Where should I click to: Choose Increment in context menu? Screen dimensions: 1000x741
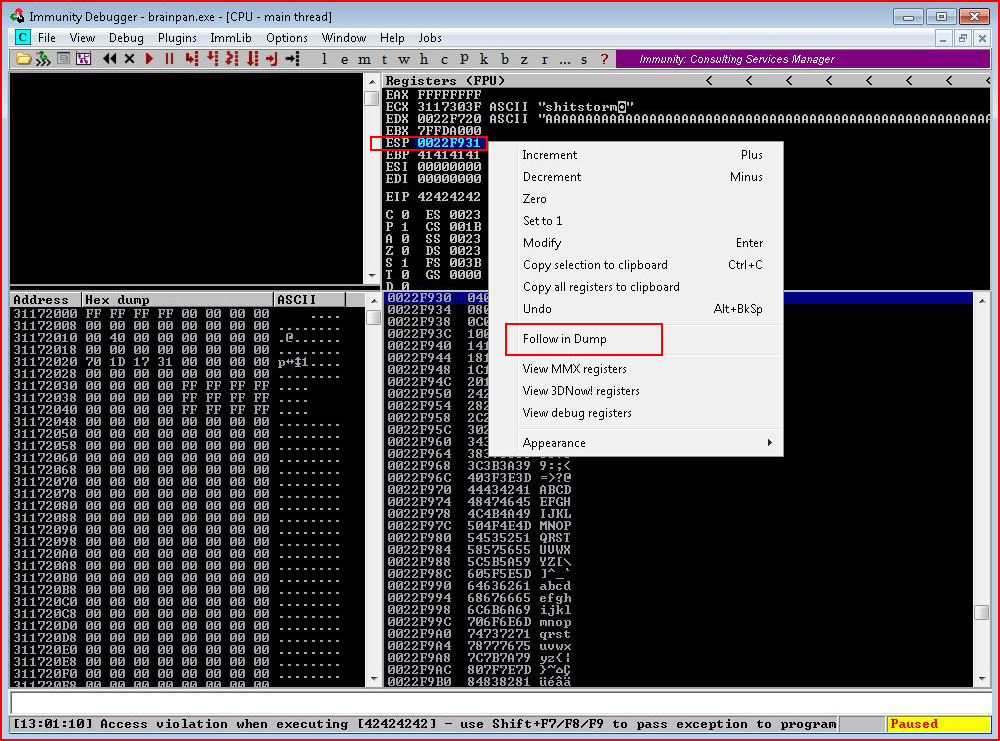point(636,155)
